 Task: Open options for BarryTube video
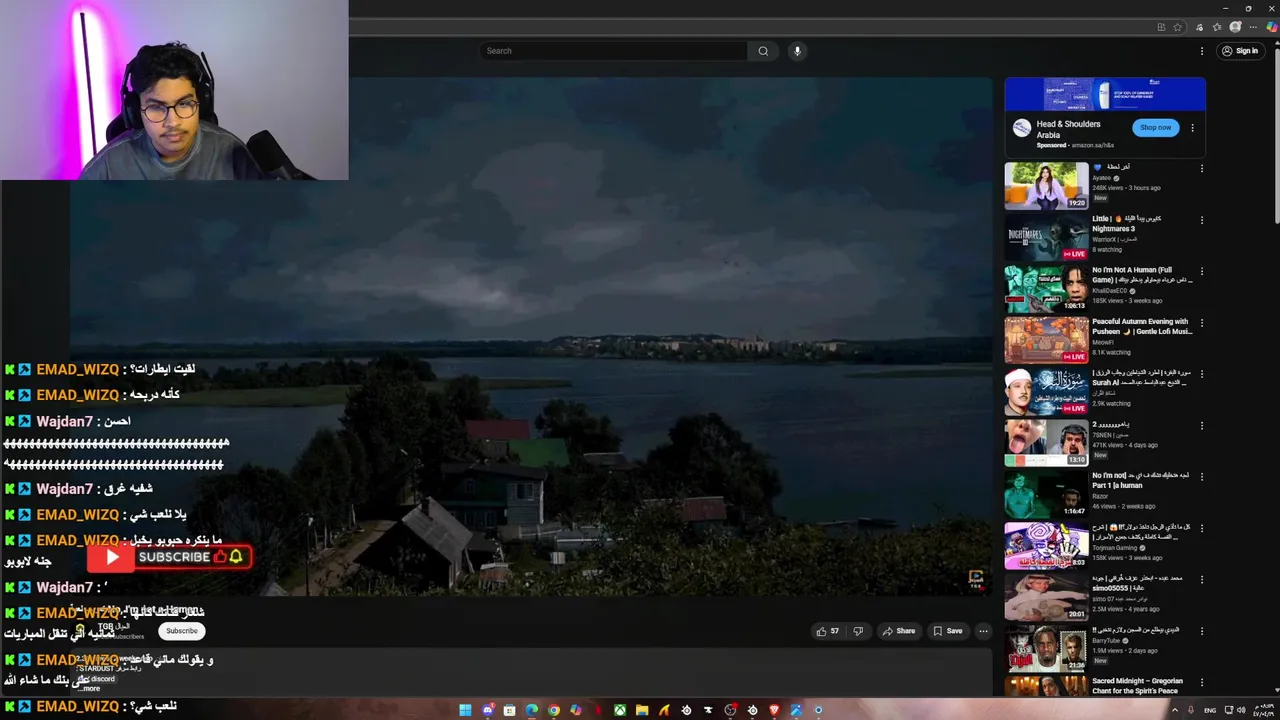pyautogui.click(x=1202, y=631)
